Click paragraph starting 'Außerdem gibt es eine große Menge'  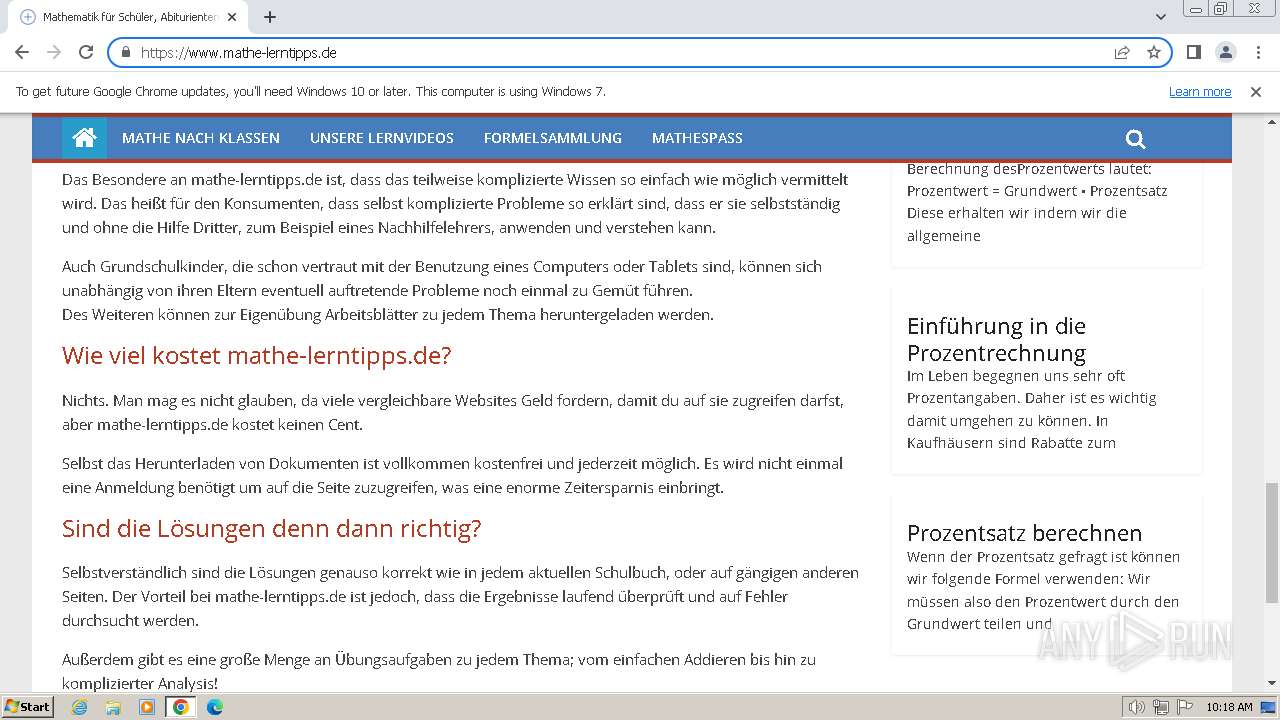(x=439, y=671)
